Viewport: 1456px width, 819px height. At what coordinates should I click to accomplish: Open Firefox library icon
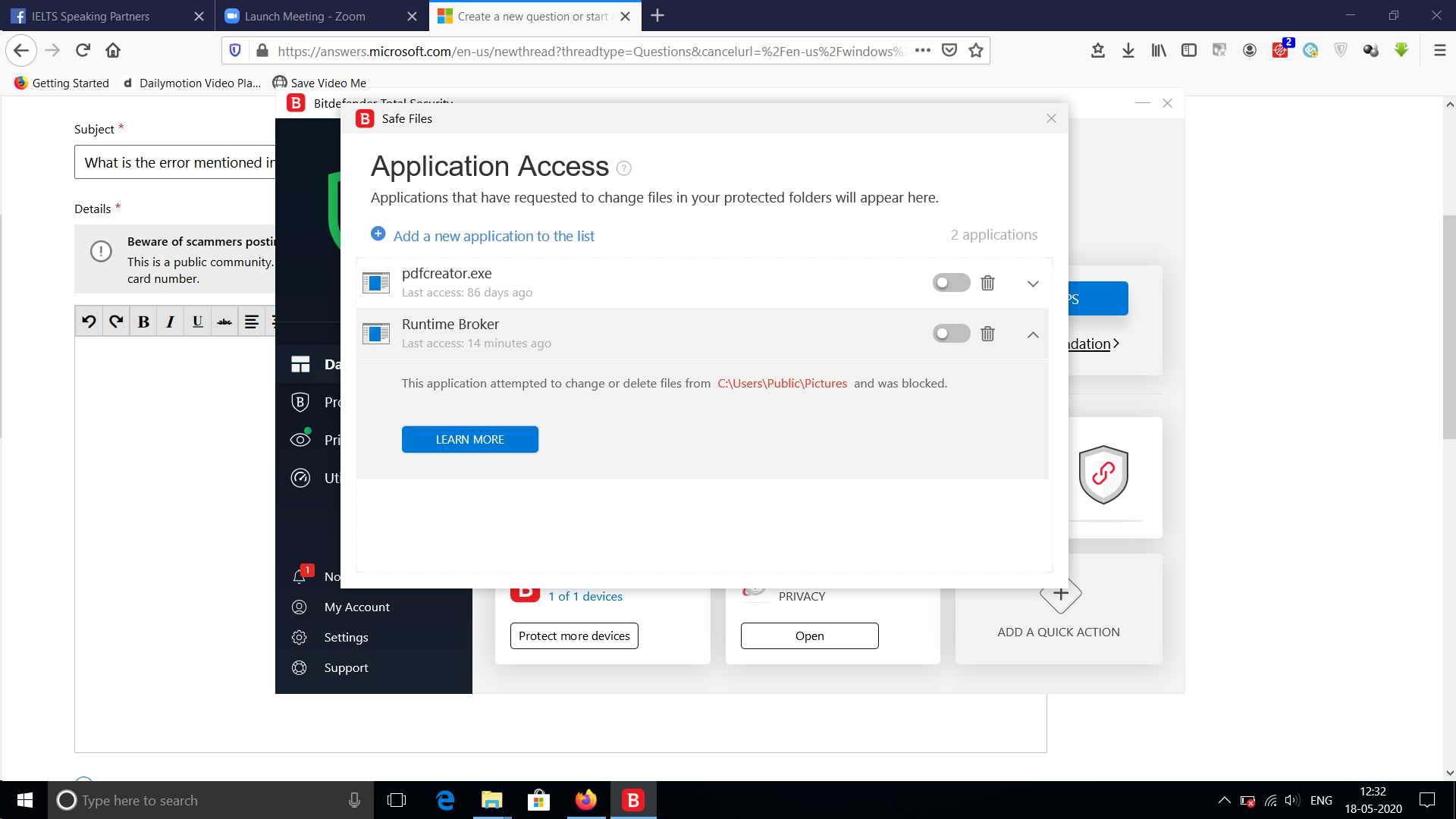point(1159,51)
